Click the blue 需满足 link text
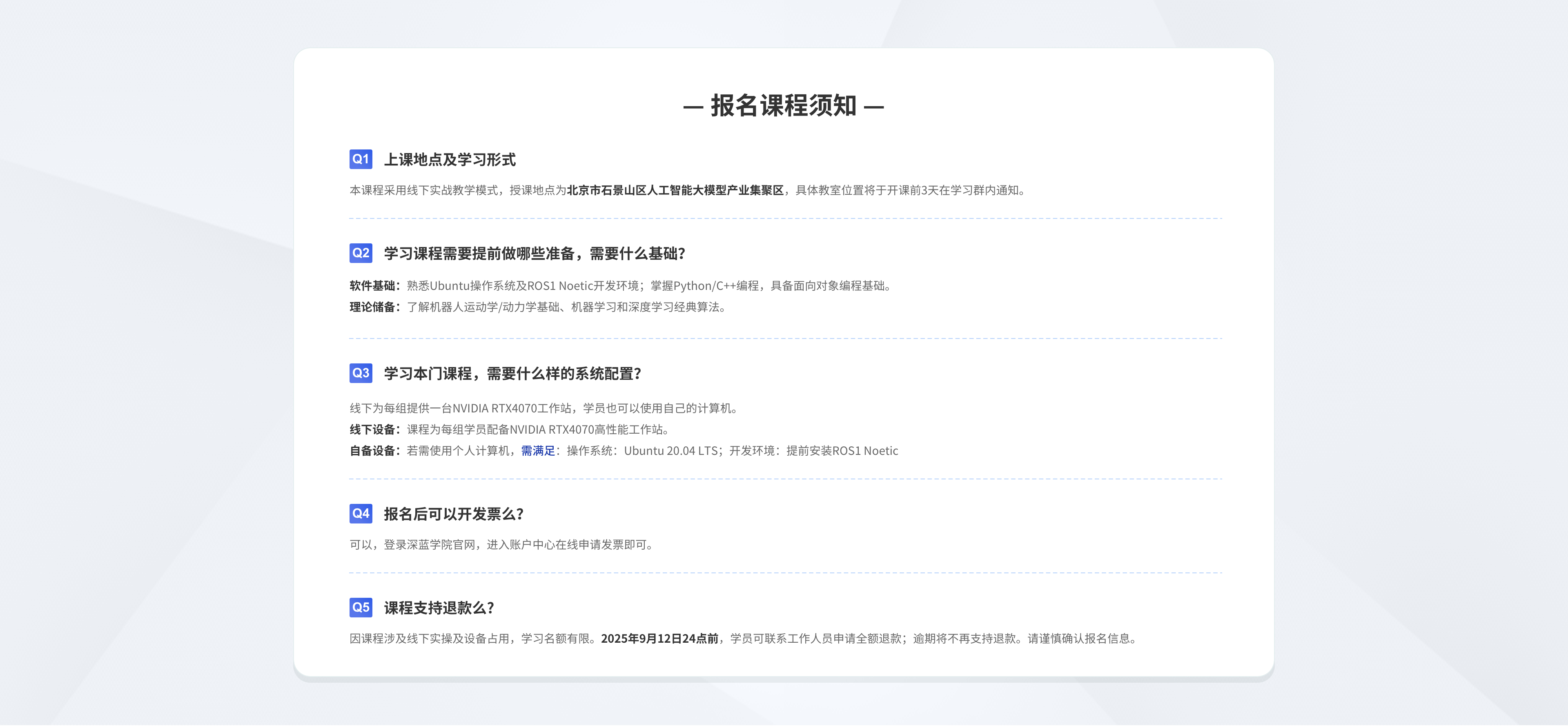 click(538, 450)
